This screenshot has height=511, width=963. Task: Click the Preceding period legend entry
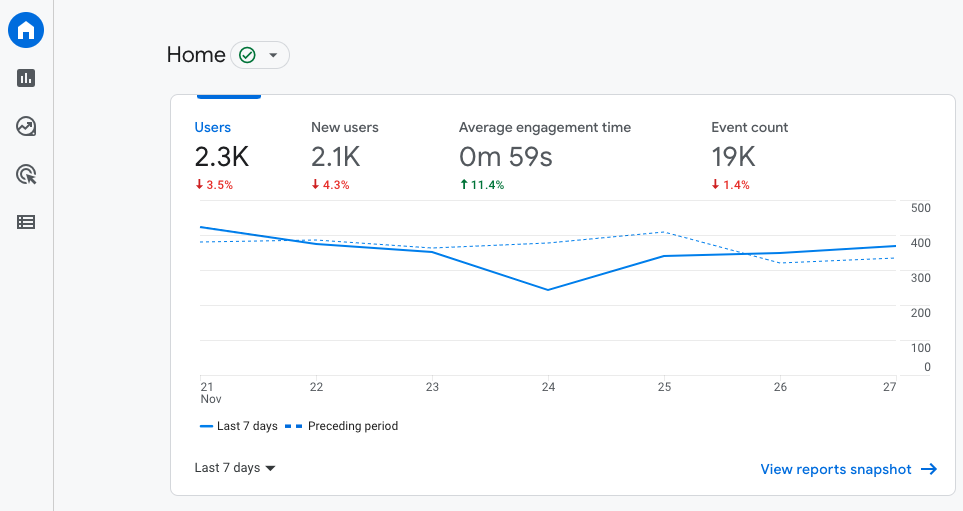point(342,426)
